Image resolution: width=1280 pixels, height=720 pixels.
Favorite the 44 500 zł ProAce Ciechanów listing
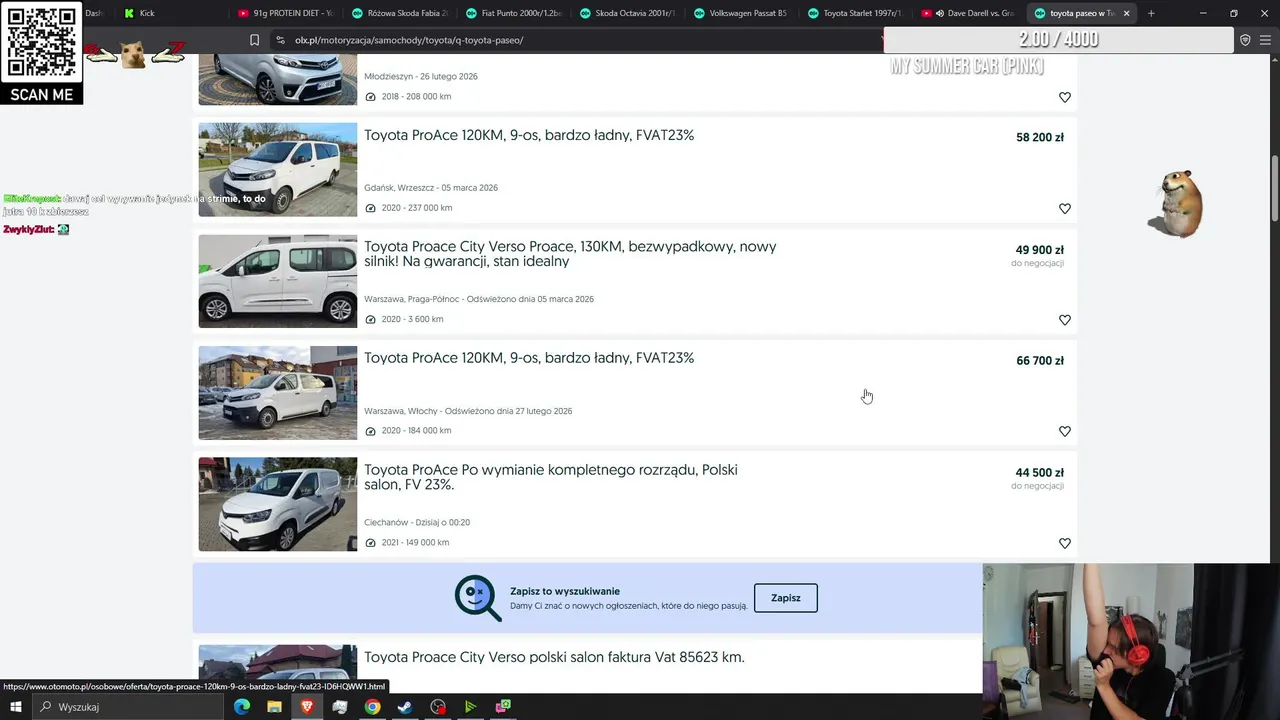click(1064, 543)
